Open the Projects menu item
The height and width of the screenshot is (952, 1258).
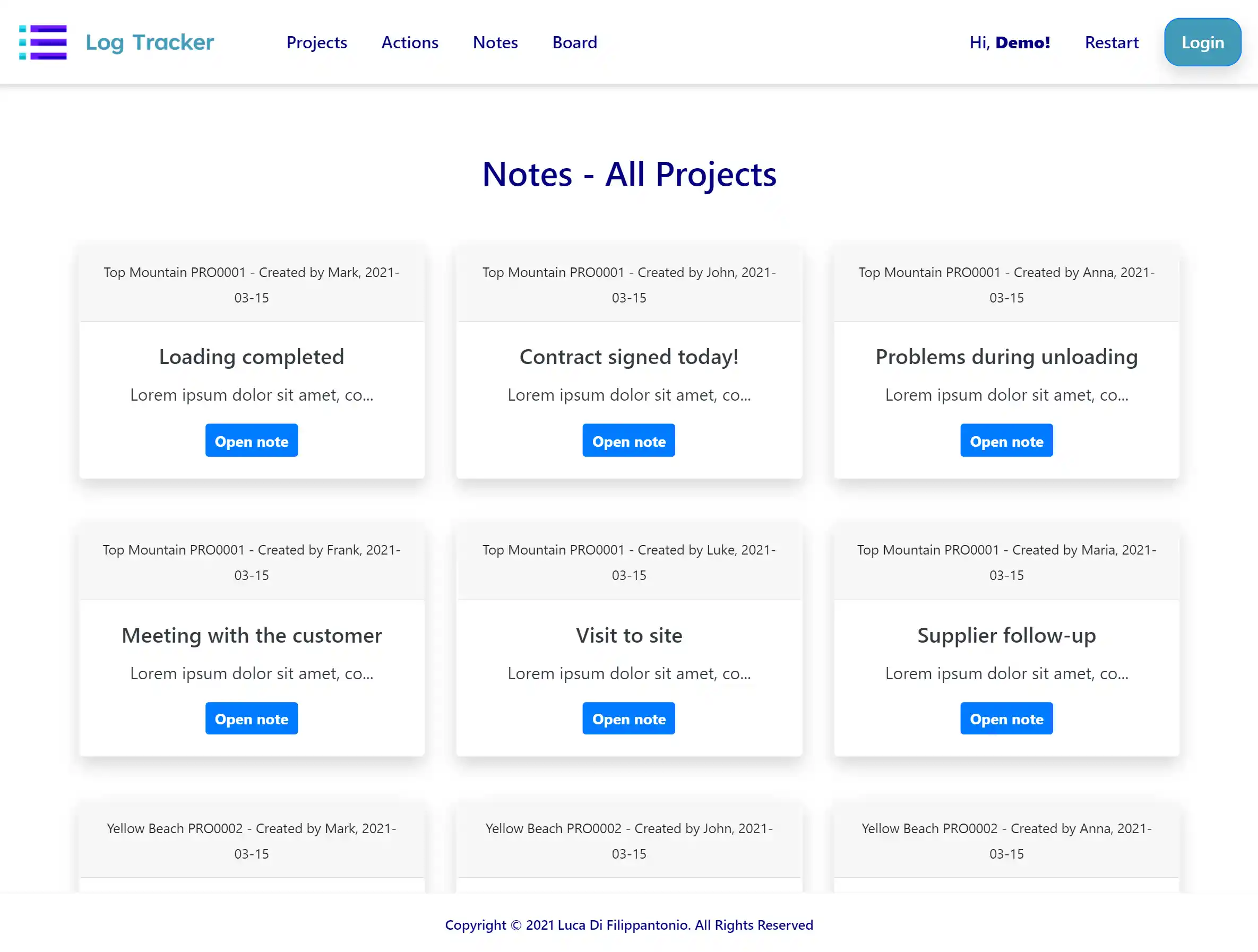coord(316,42)
